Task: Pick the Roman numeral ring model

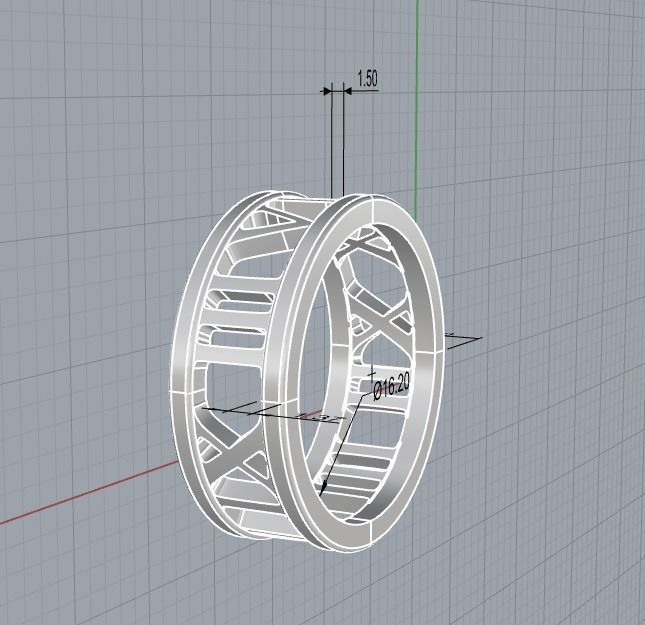Action: click(x=307, y=372)
